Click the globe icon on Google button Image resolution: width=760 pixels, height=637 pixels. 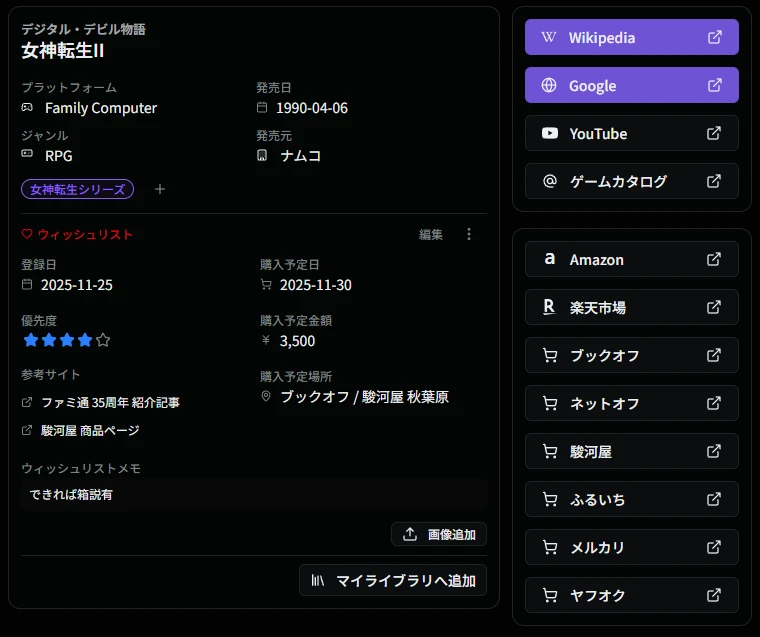[549, 85]
